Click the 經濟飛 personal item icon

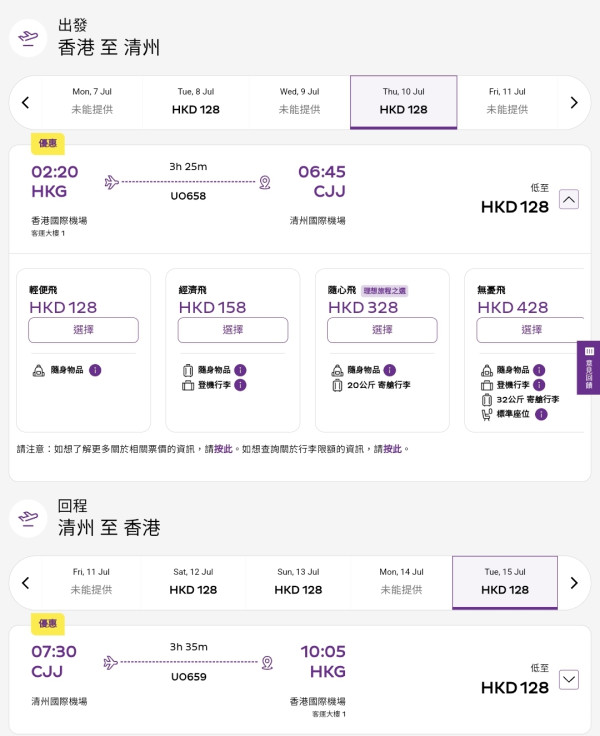click(188, 370)
